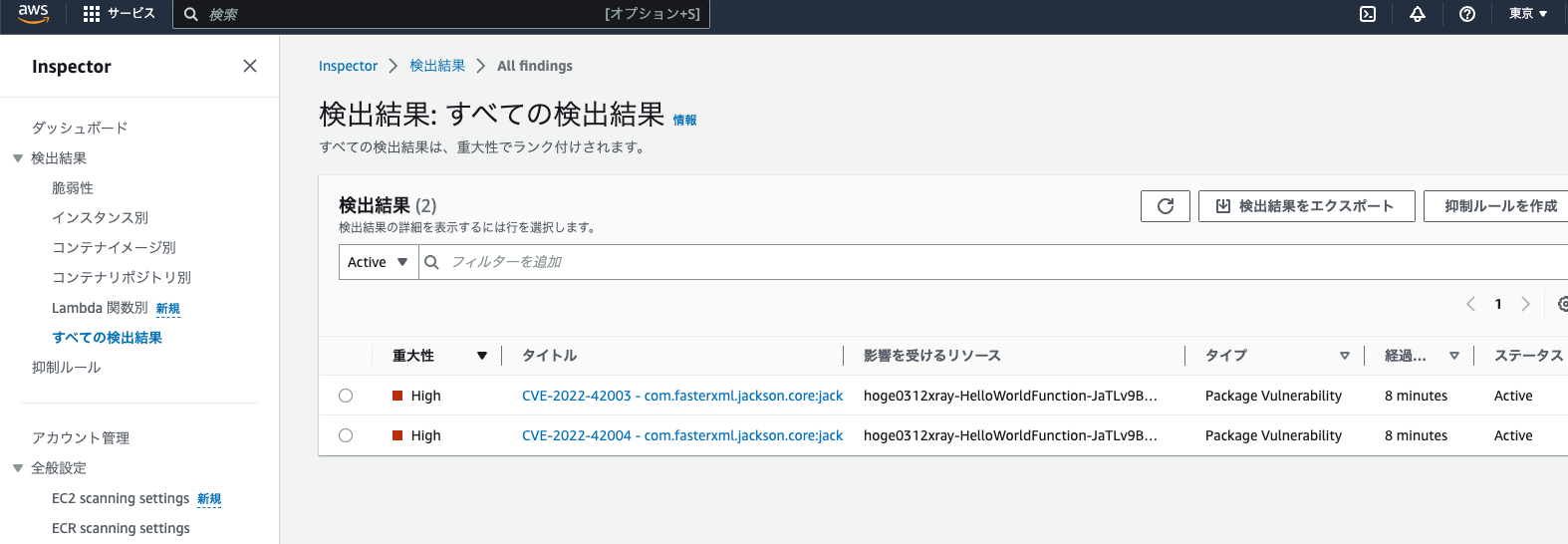The width and height of the screenshot is (1568, 544).
Task: Open アカウント管理 in sidebar
Action: point(81,438)
